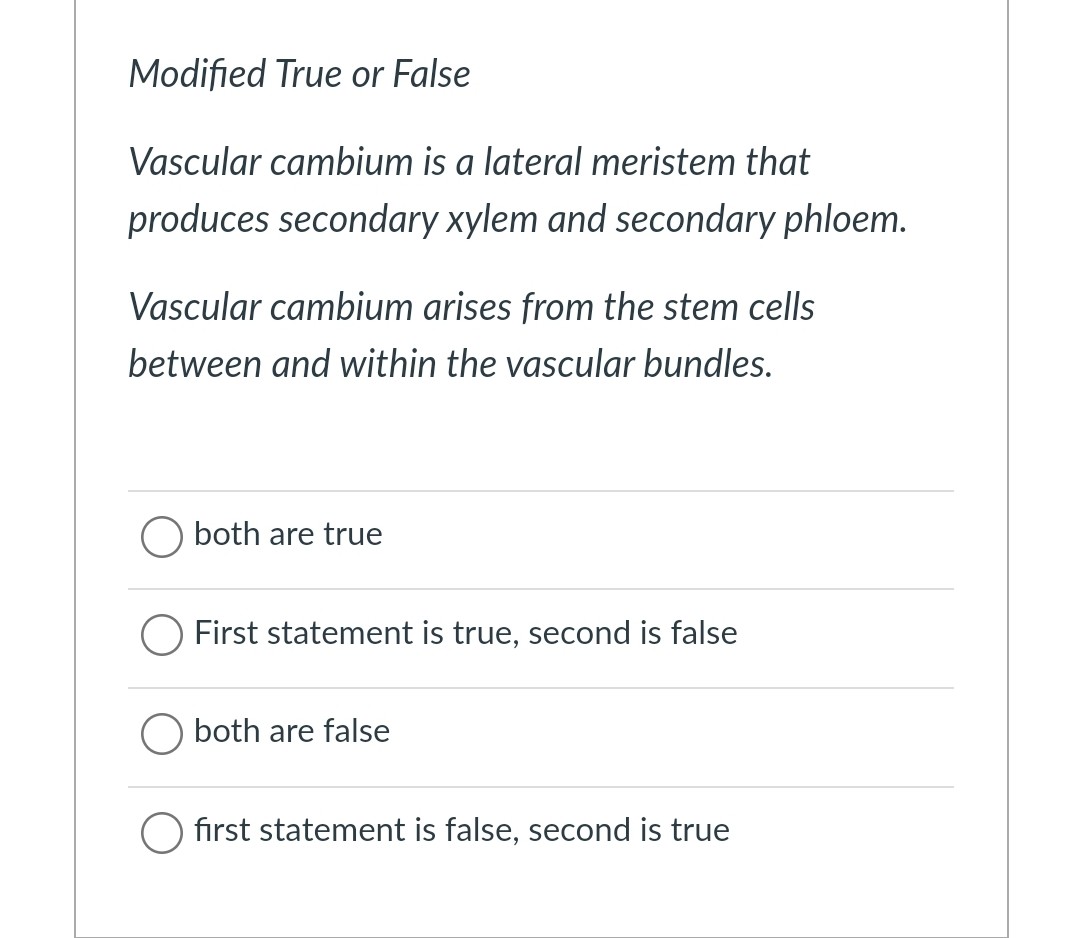Viewport: 1080px width, 938px height.
Task: Click the divider above the answer options
Action: point(541,490)
